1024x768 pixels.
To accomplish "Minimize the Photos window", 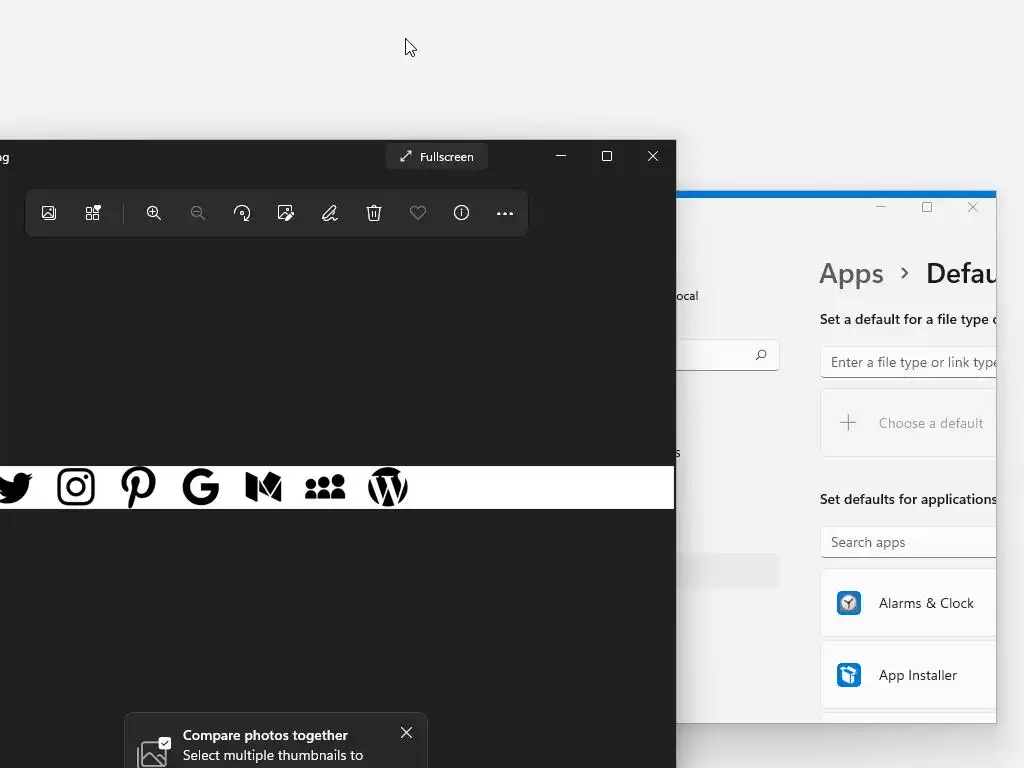I will 561,156.
